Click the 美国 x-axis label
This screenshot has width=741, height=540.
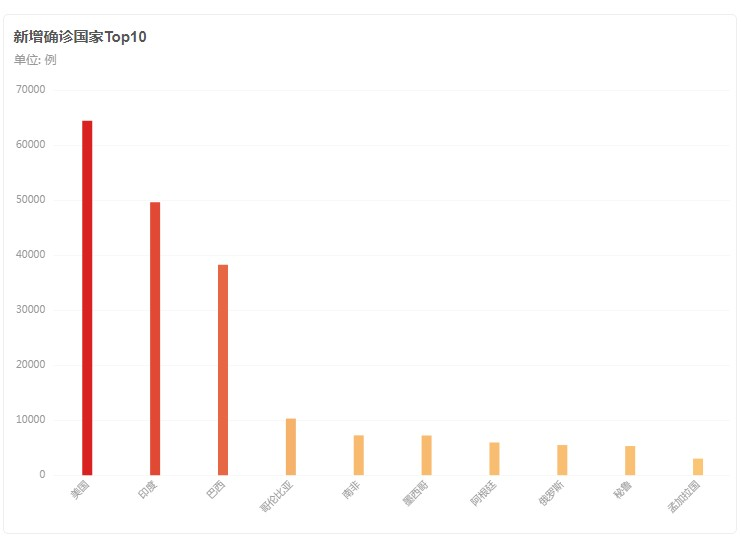click(x=81, y=489)
